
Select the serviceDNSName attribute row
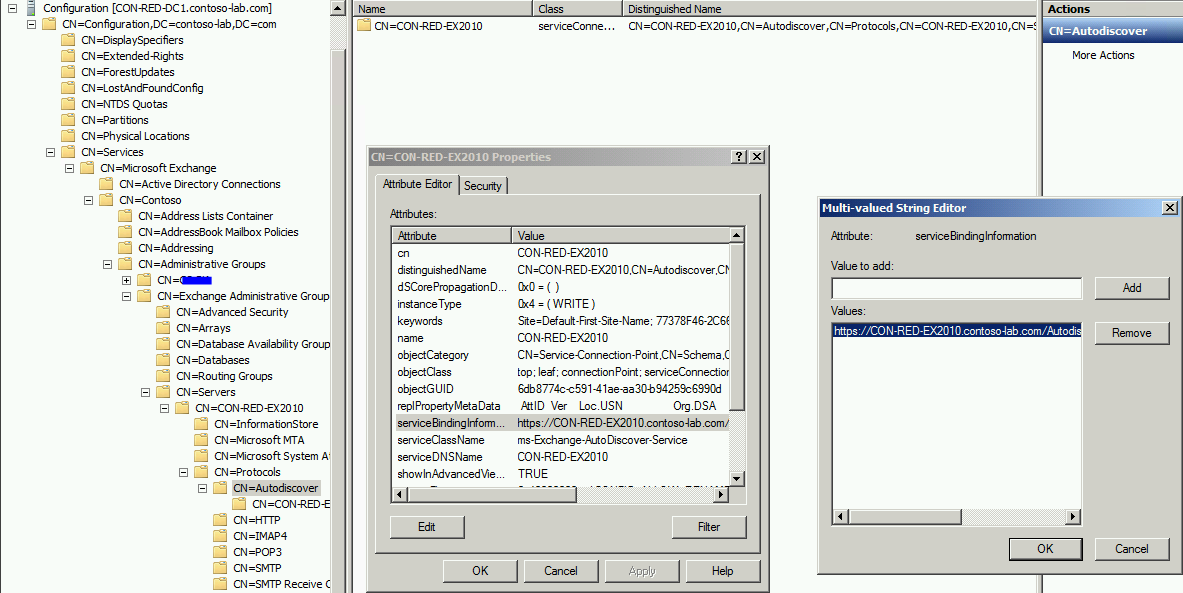561,456
